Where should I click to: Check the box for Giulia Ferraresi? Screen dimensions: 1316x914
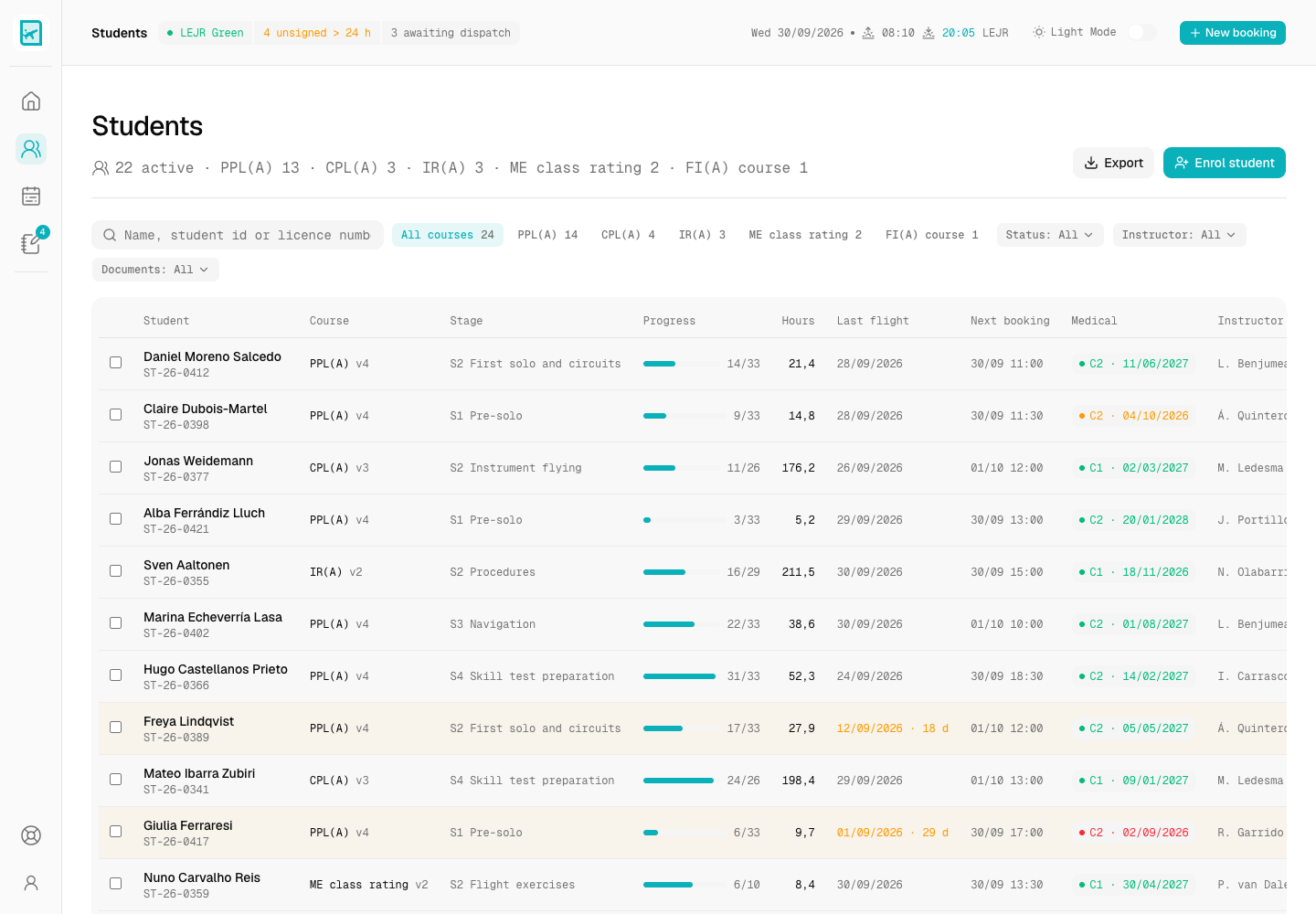point(116,832)
